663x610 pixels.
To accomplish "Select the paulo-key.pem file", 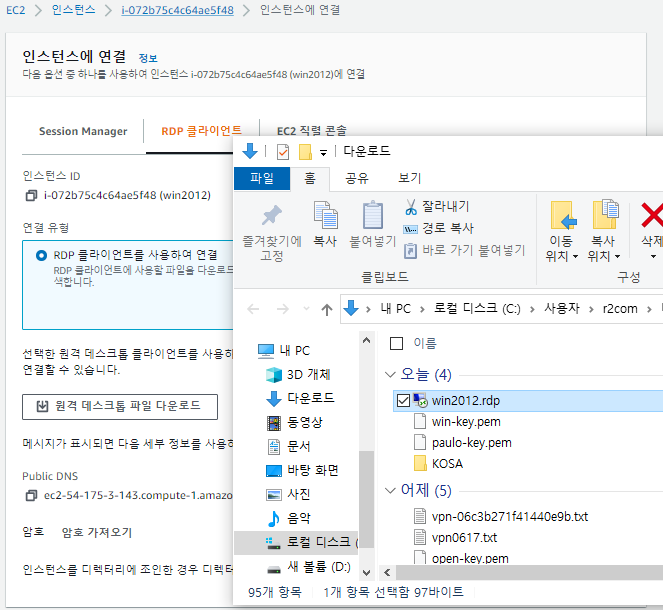I will pos(471,443).
